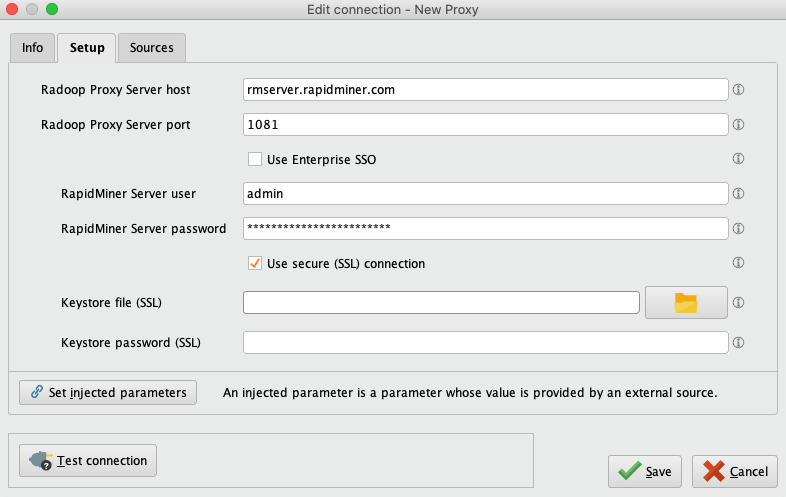Click info icon next to secure SSL connection
The height and width of the screenshot is (497, 786).
(x=739, y=263)
